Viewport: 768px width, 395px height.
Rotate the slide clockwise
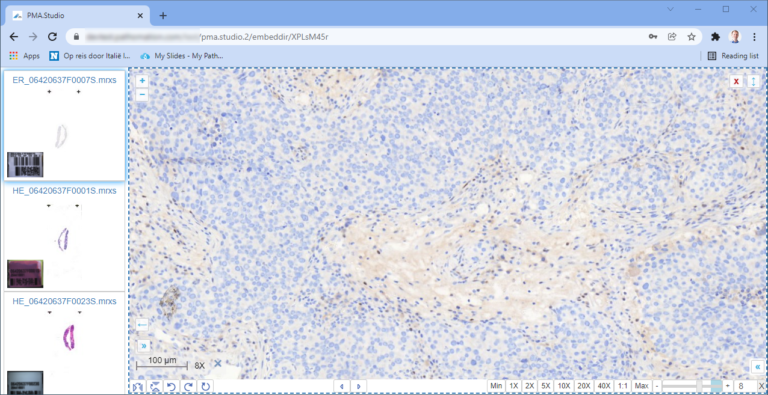click(189, 387)
